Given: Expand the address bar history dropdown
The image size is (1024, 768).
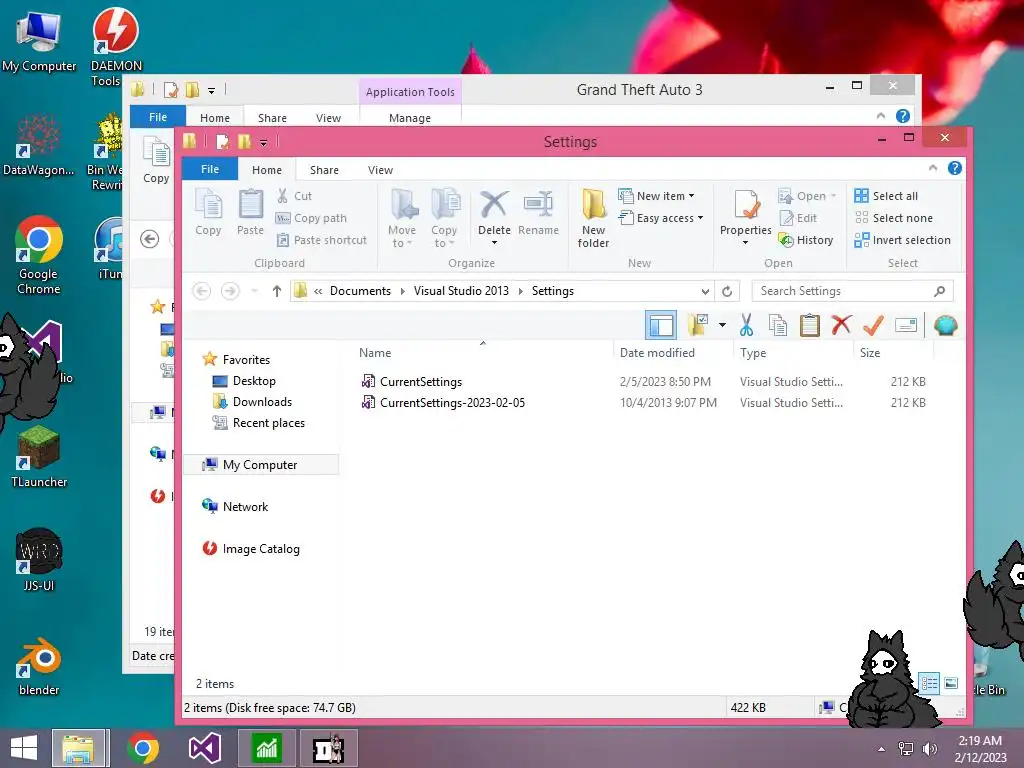Looking at the screenshot, I should click(705, 291).
